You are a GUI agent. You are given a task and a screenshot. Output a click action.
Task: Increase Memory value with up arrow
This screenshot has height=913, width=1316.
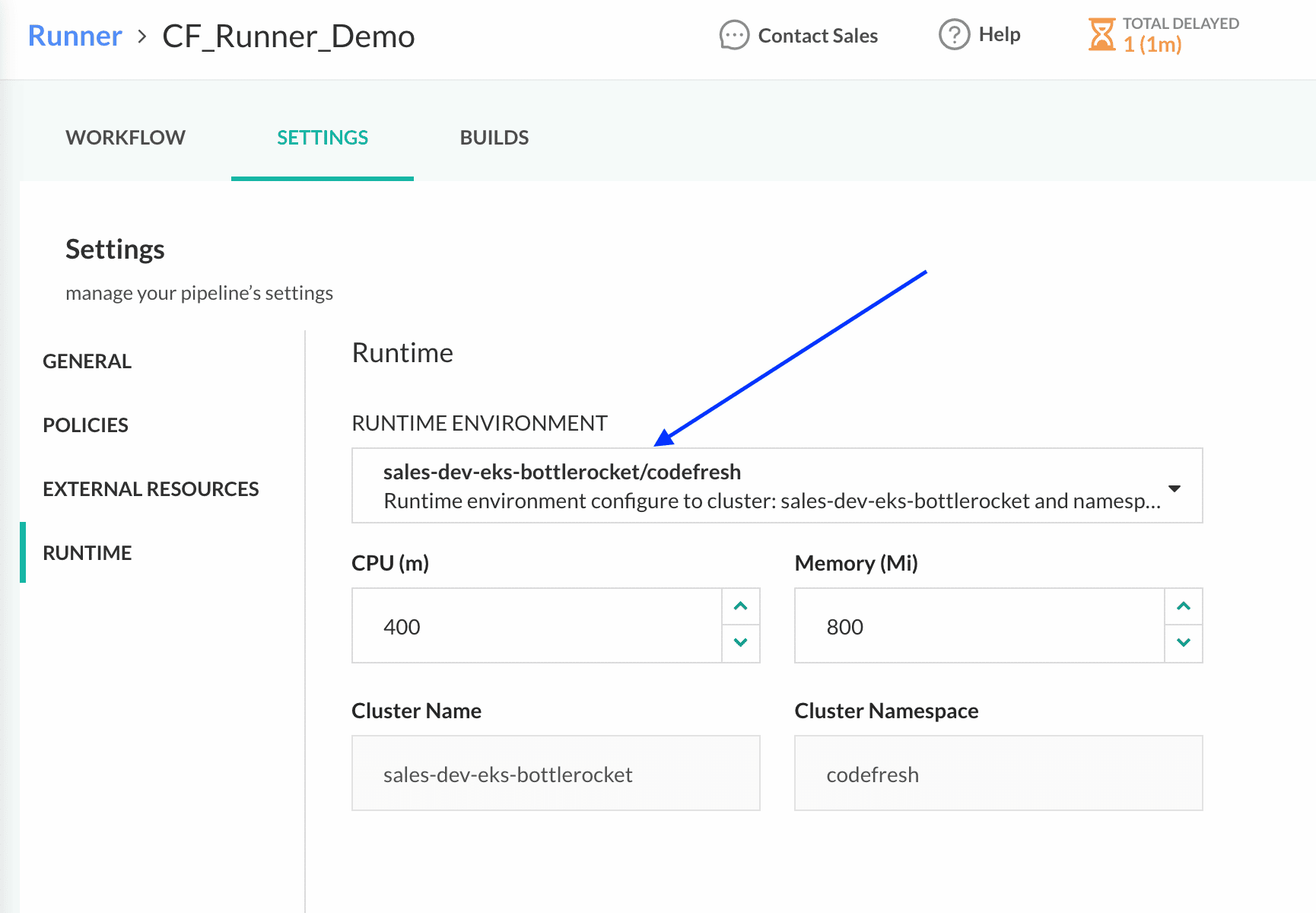click(x=1184, y=606)
